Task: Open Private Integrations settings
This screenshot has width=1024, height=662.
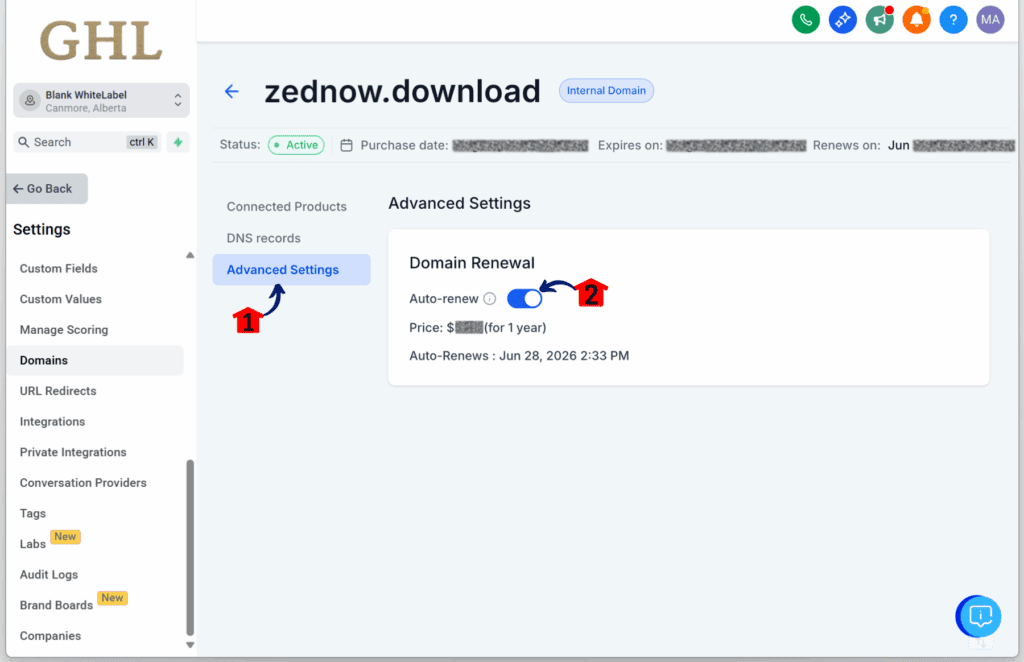Action: pos(73,452)
